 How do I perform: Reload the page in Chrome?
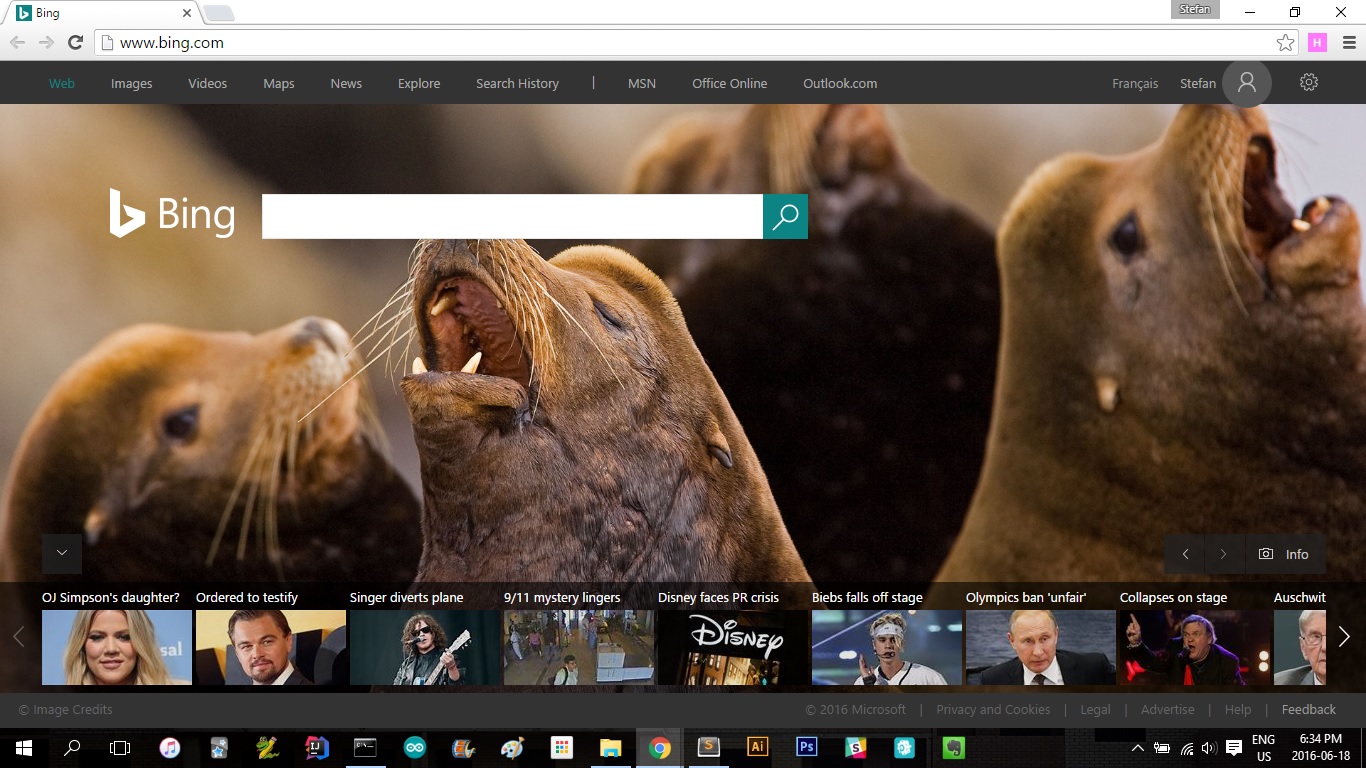(x=75, y=42)
